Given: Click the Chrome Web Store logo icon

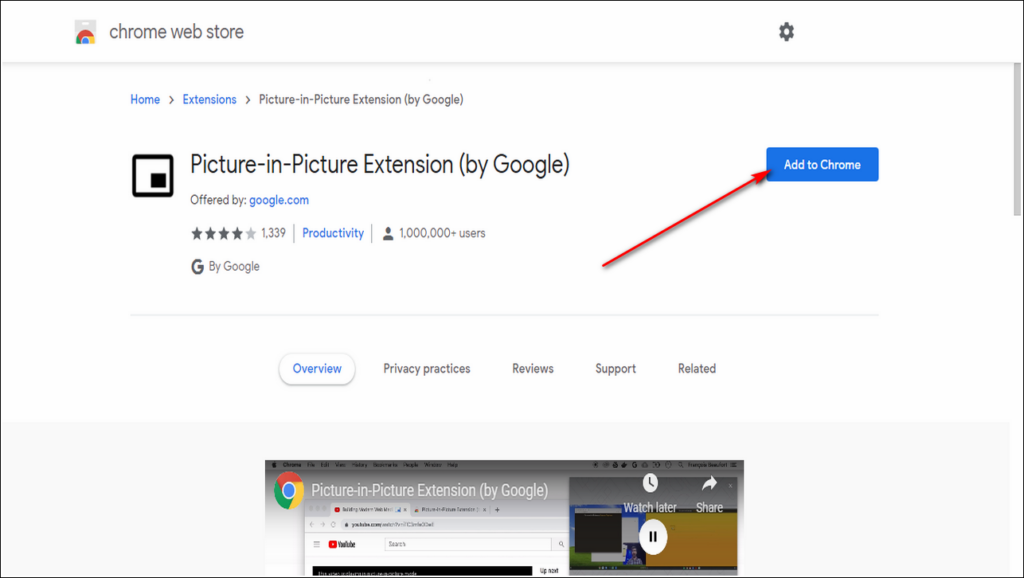Looking at the screenshot, I should pyautogui.click(x=86, y=32).
